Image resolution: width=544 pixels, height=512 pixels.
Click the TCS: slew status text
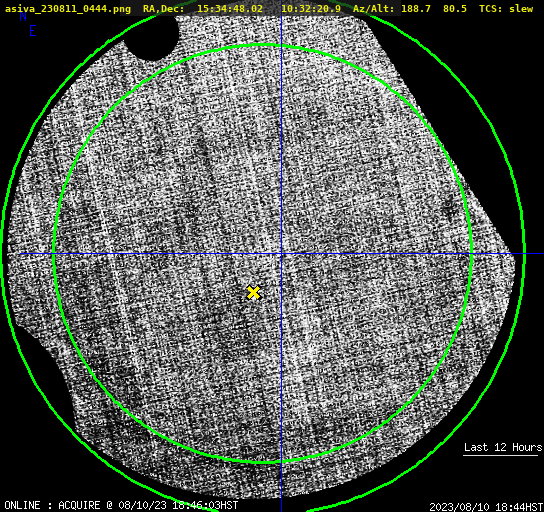pyautogui.click(x=506, y=8)
